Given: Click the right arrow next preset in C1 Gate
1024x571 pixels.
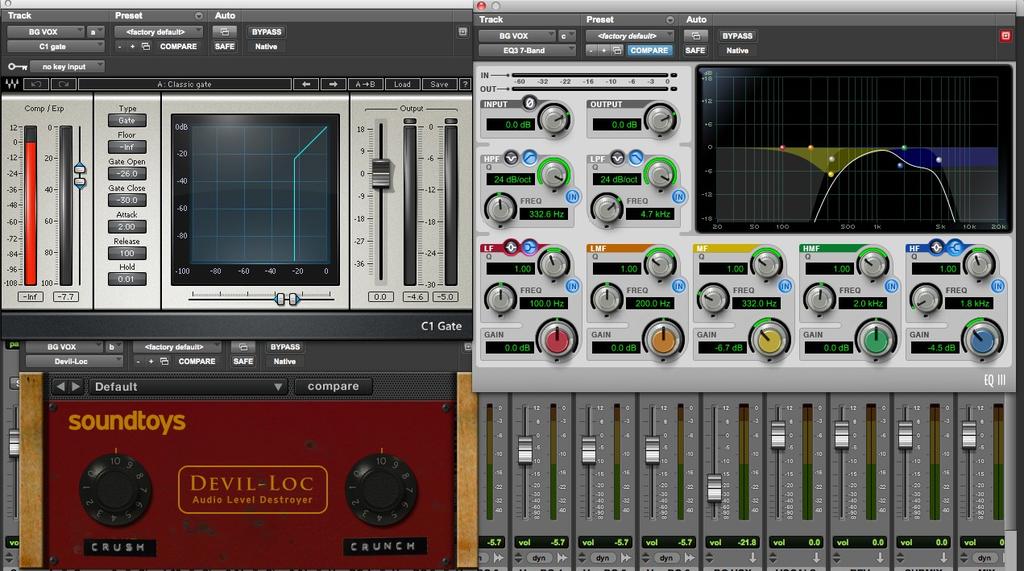Looking at the screenshot, I should (x=333, y=84).
